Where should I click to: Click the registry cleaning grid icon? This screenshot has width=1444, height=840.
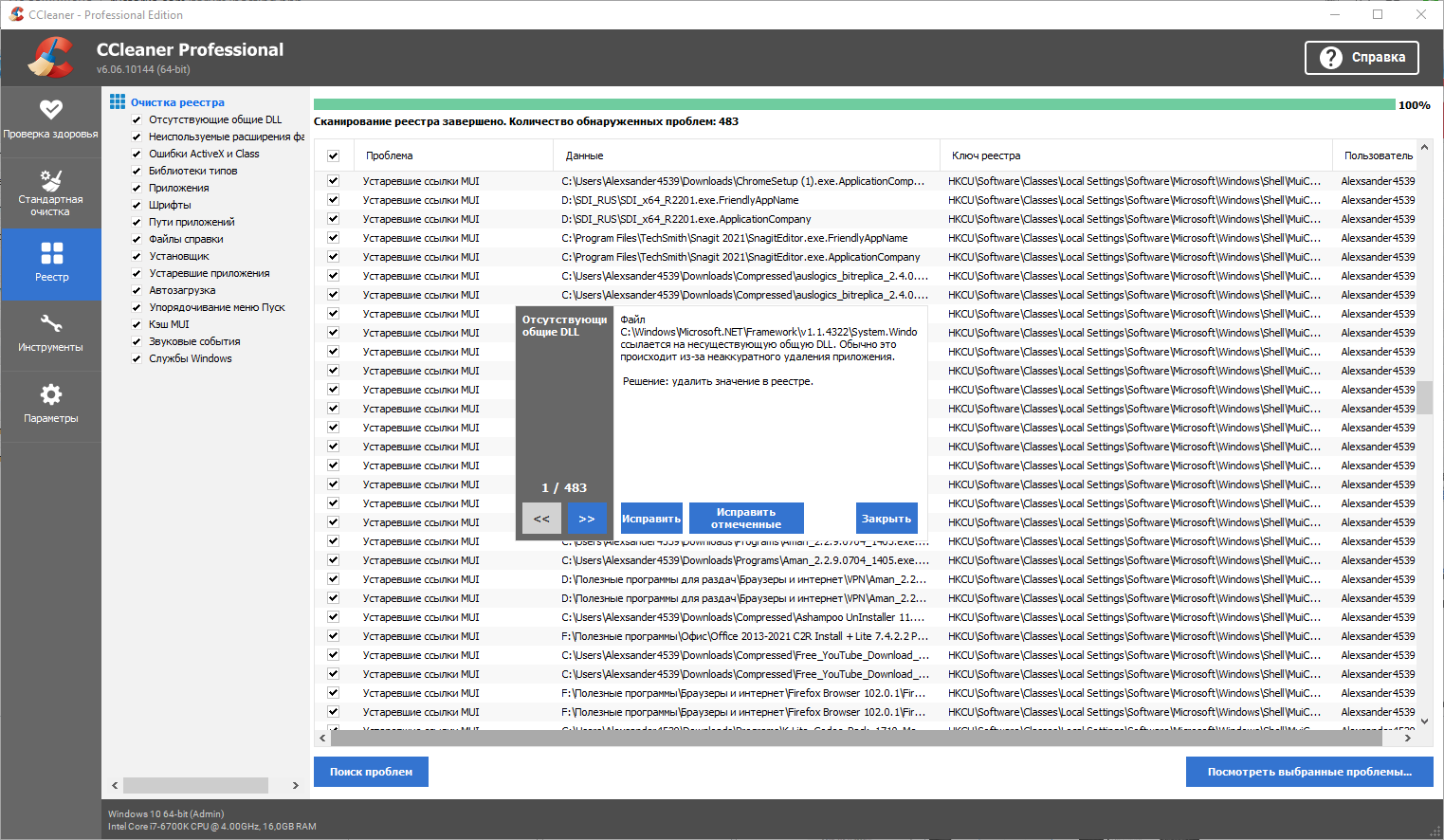pos(118,101)
